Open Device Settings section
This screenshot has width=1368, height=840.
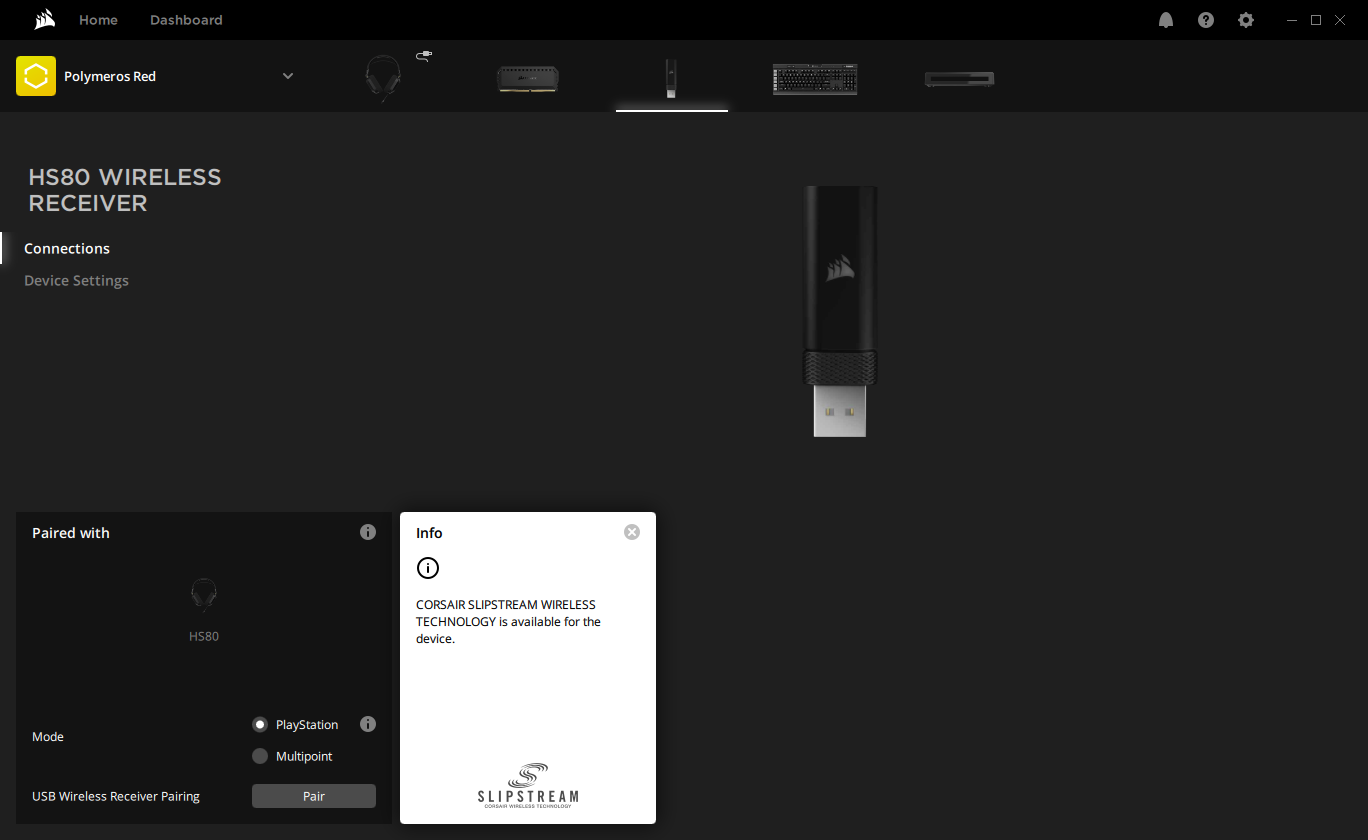coord(76,281)
